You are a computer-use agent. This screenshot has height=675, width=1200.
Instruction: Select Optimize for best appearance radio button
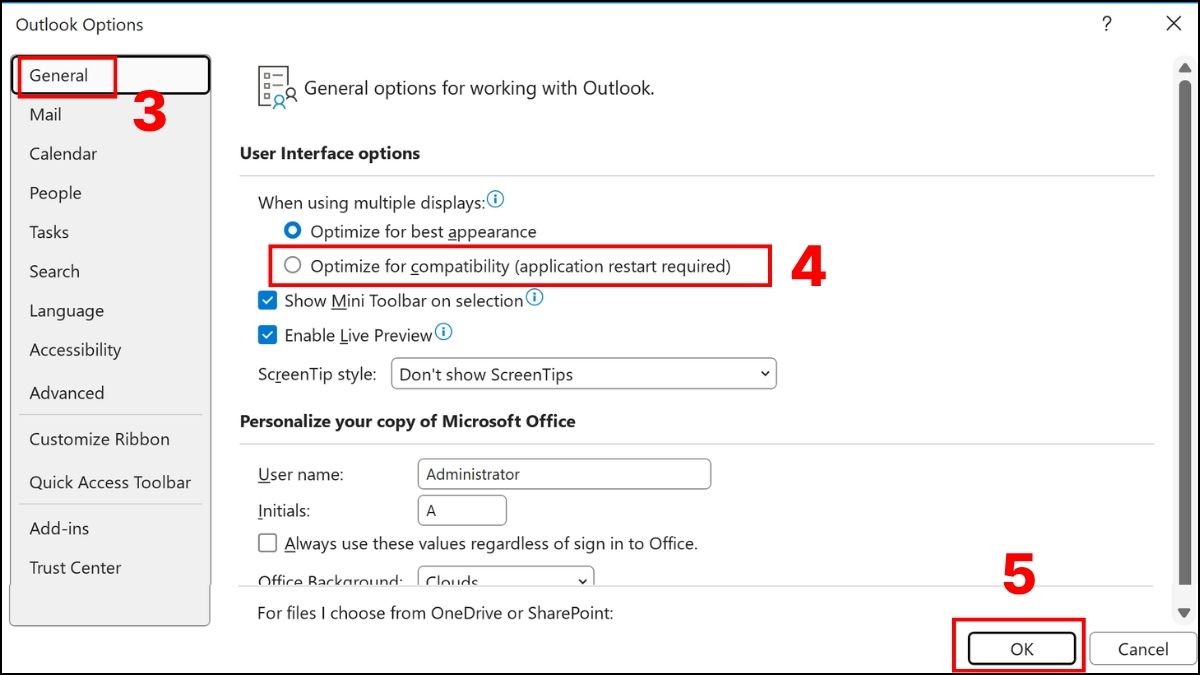click(x=292, y=231)
